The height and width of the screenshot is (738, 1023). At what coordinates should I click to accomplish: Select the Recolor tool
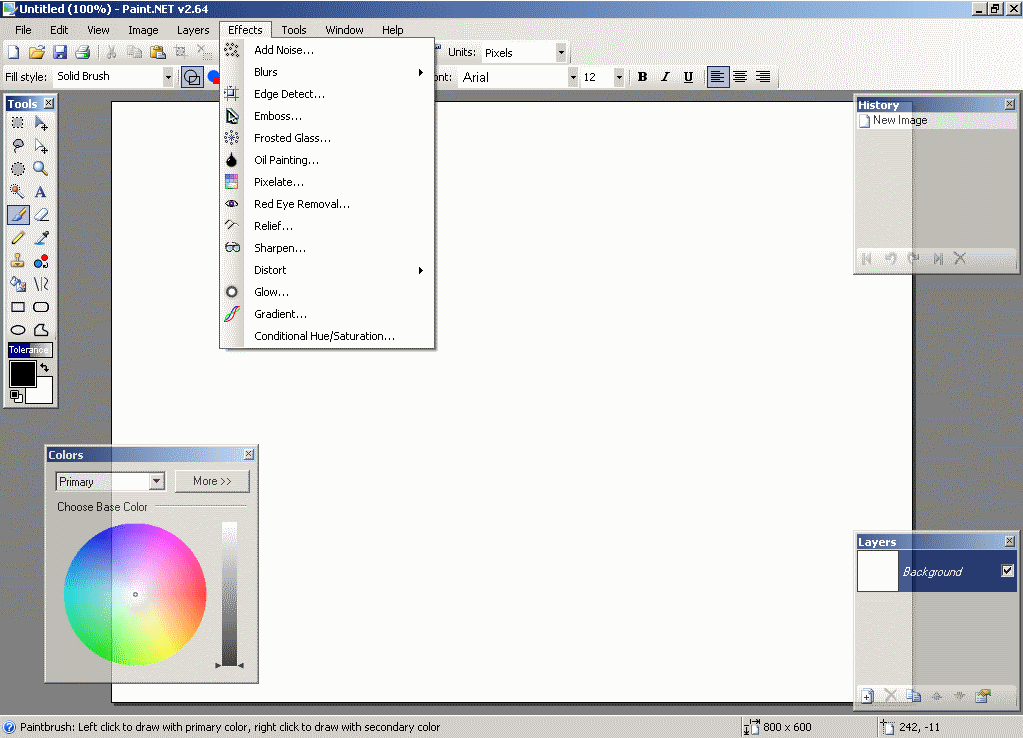point(40,261)
